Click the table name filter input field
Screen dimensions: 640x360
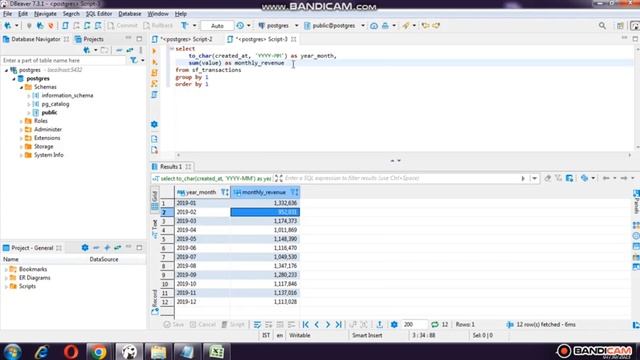pyautogui.click(x=63, y=60)
